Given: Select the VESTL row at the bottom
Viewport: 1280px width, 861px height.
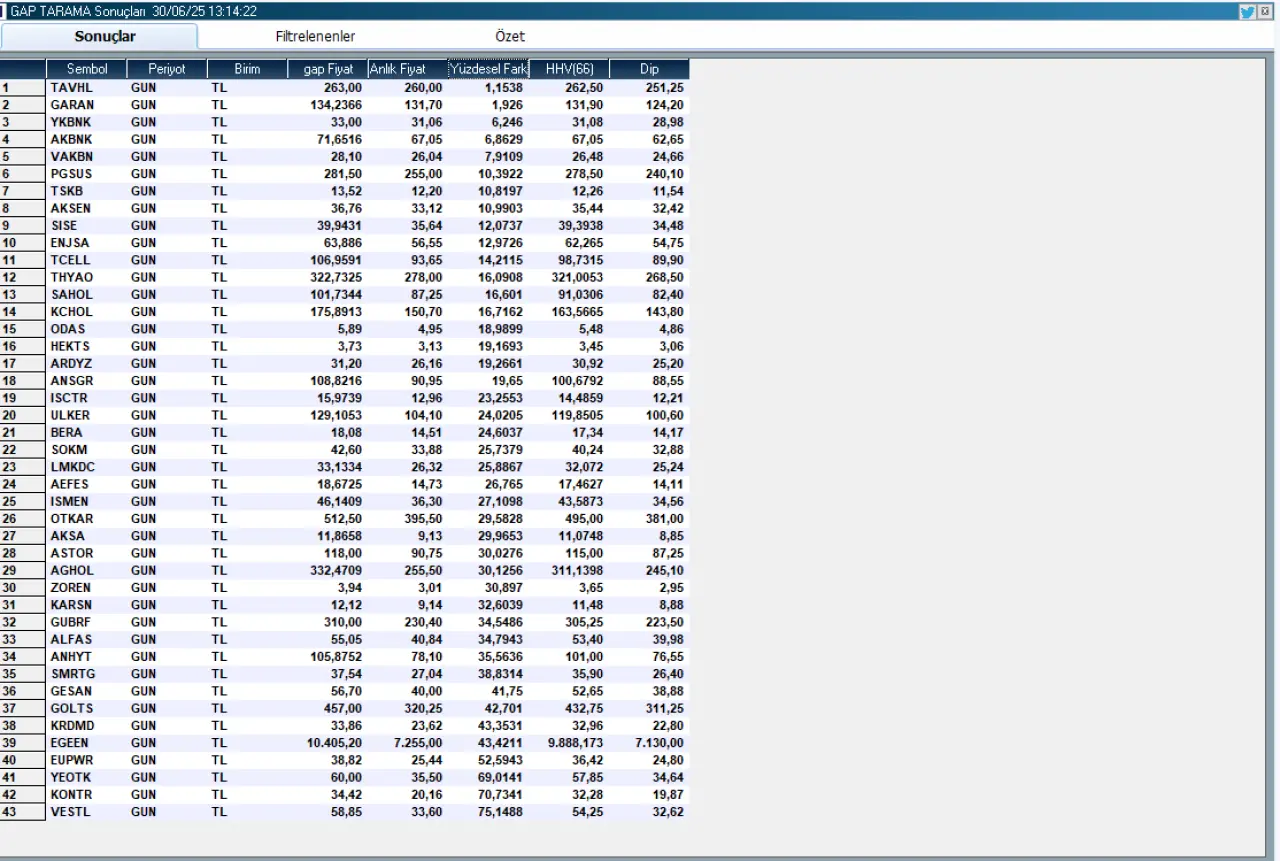Looking at the screenshot, I should point(70,812).
